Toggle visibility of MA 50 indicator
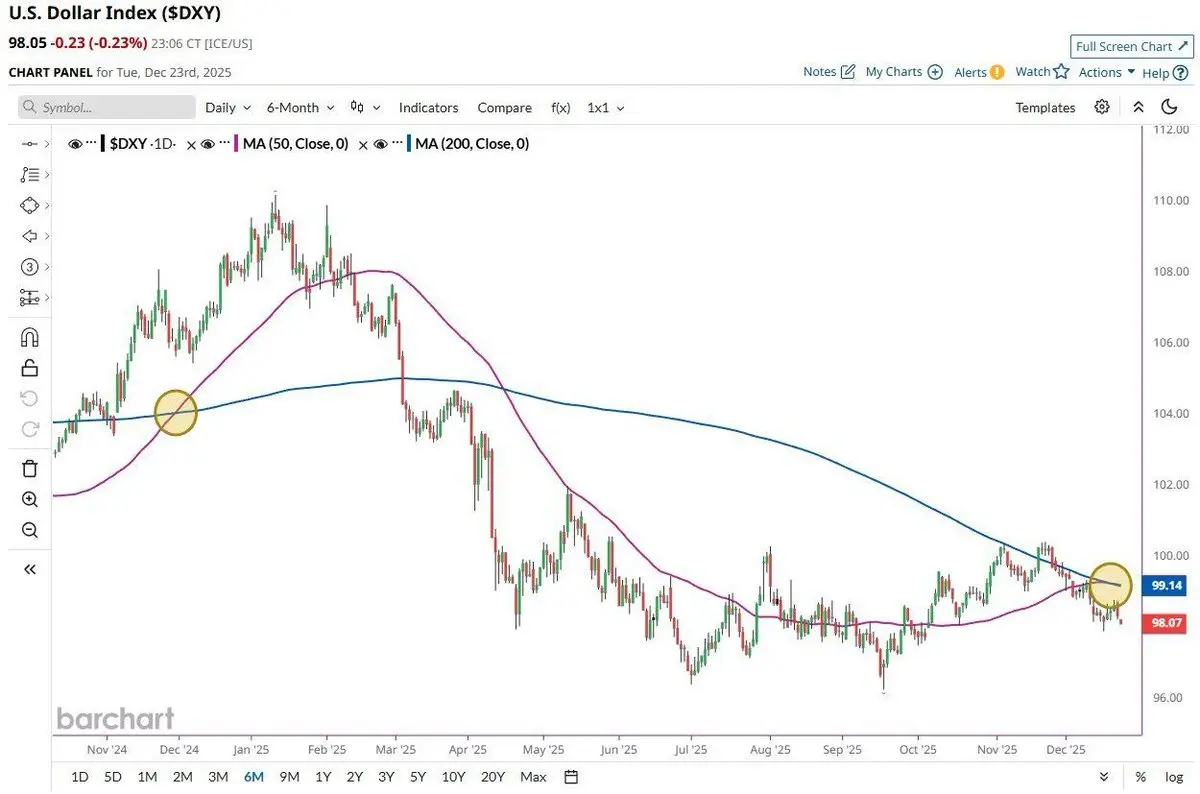 point(208,144)
